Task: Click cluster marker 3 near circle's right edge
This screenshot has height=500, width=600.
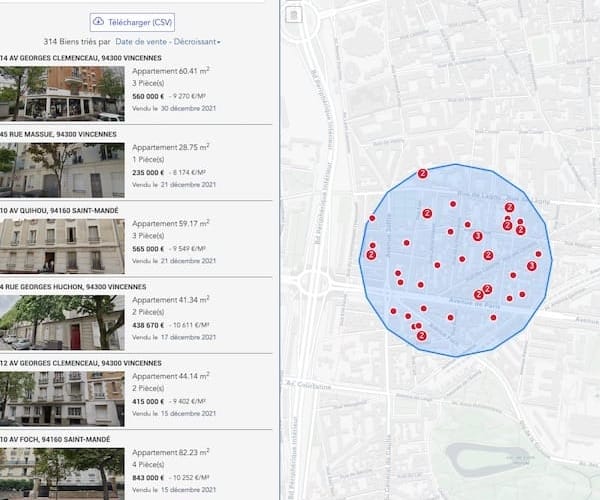Action: pyautogui.click(x=531, y=266)
